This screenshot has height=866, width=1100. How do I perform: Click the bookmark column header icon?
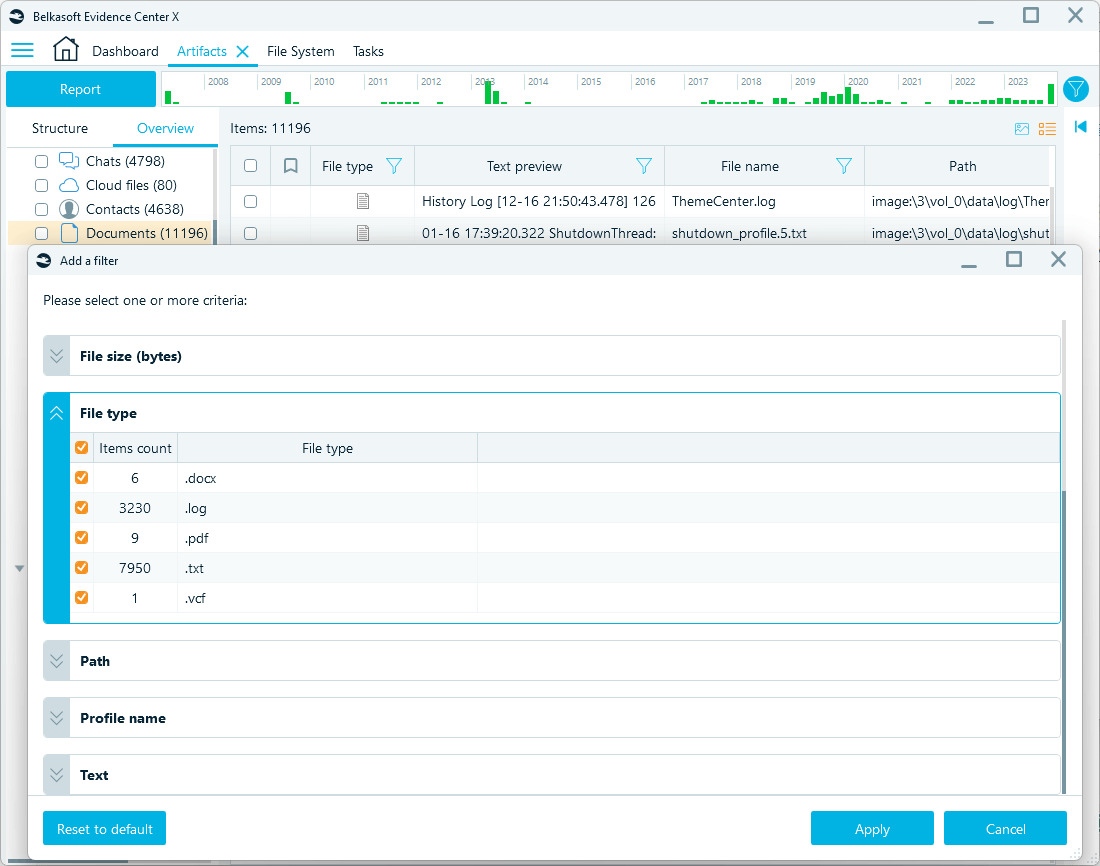point(290,166)
